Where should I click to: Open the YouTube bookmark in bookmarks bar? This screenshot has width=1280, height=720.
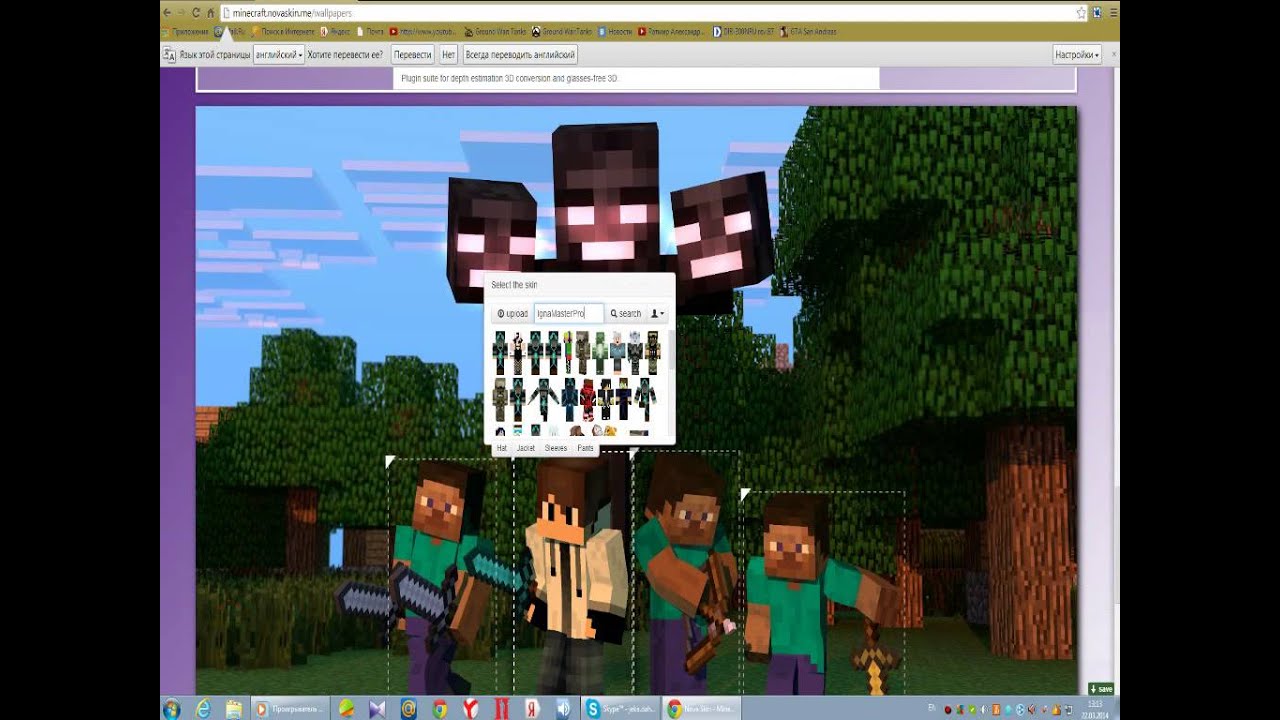[423, 32]
